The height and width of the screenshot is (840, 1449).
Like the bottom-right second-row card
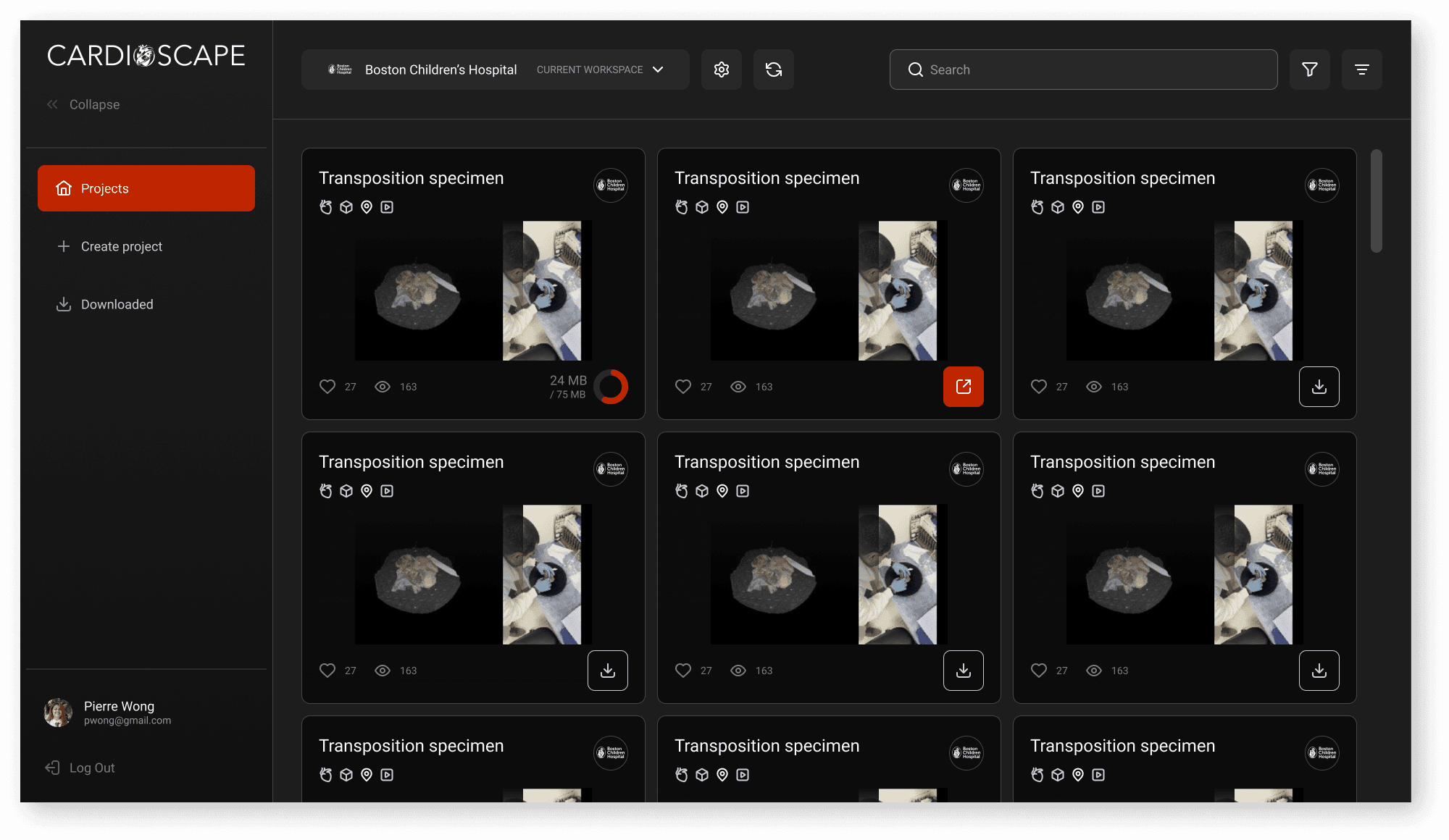(1039, 671)
